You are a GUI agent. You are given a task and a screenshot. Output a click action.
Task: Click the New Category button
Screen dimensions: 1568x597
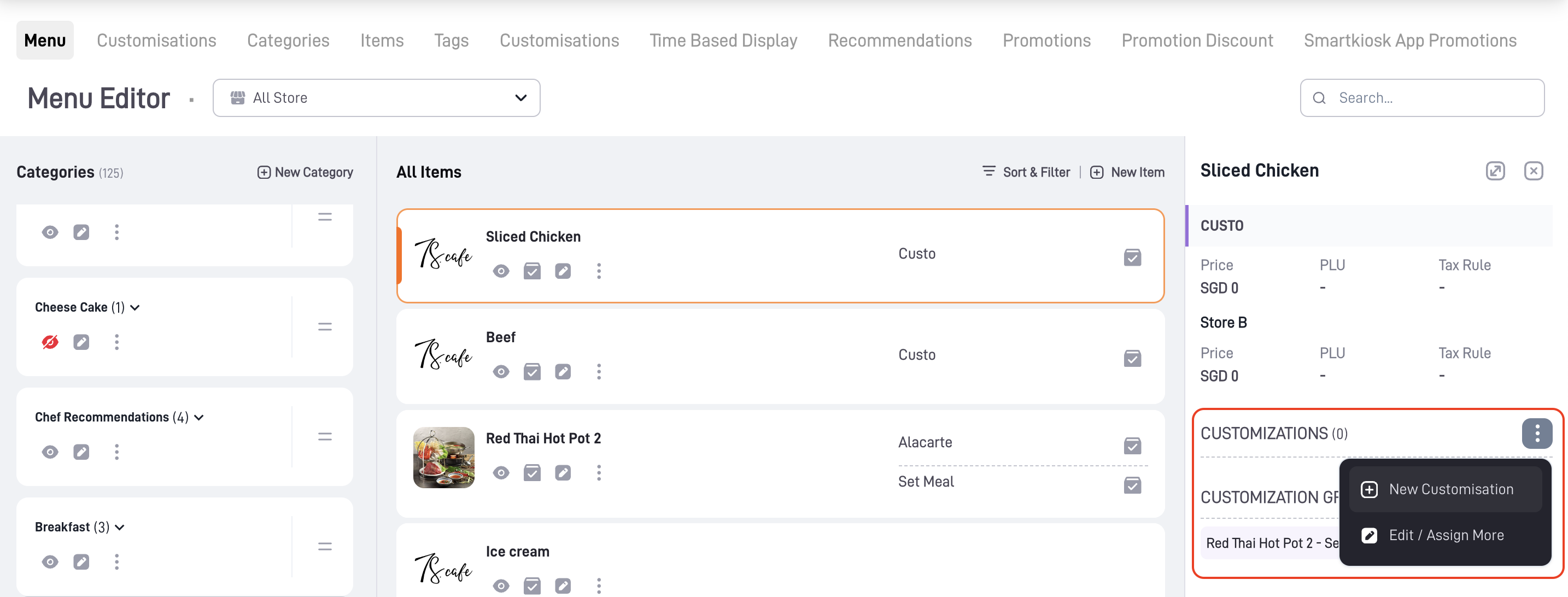305,172
